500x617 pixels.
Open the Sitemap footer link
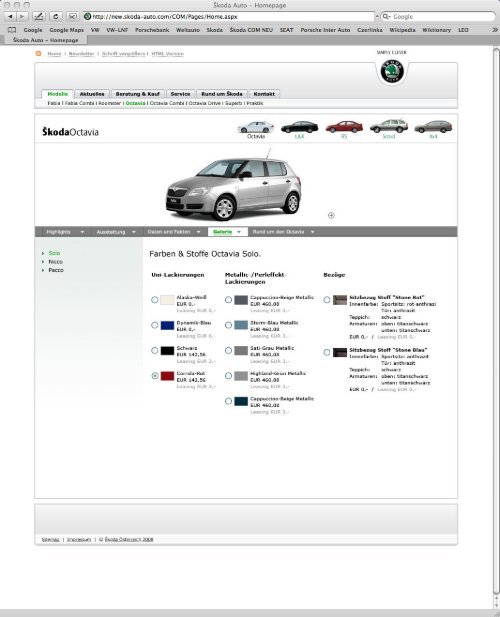point(50,539)
